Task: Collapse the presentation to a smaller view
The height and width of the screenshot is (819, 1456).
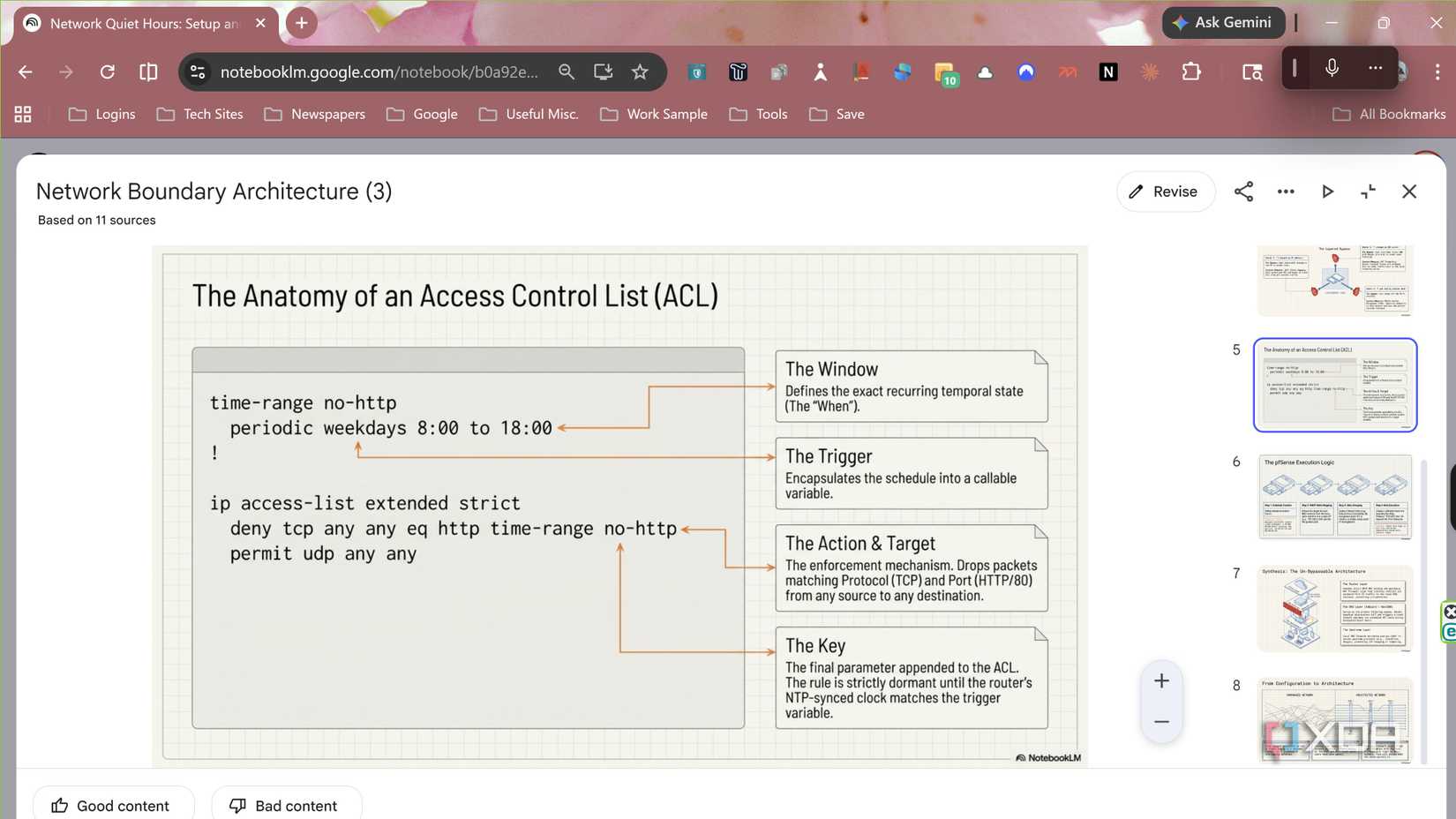Action: (x=1369, y=192)
